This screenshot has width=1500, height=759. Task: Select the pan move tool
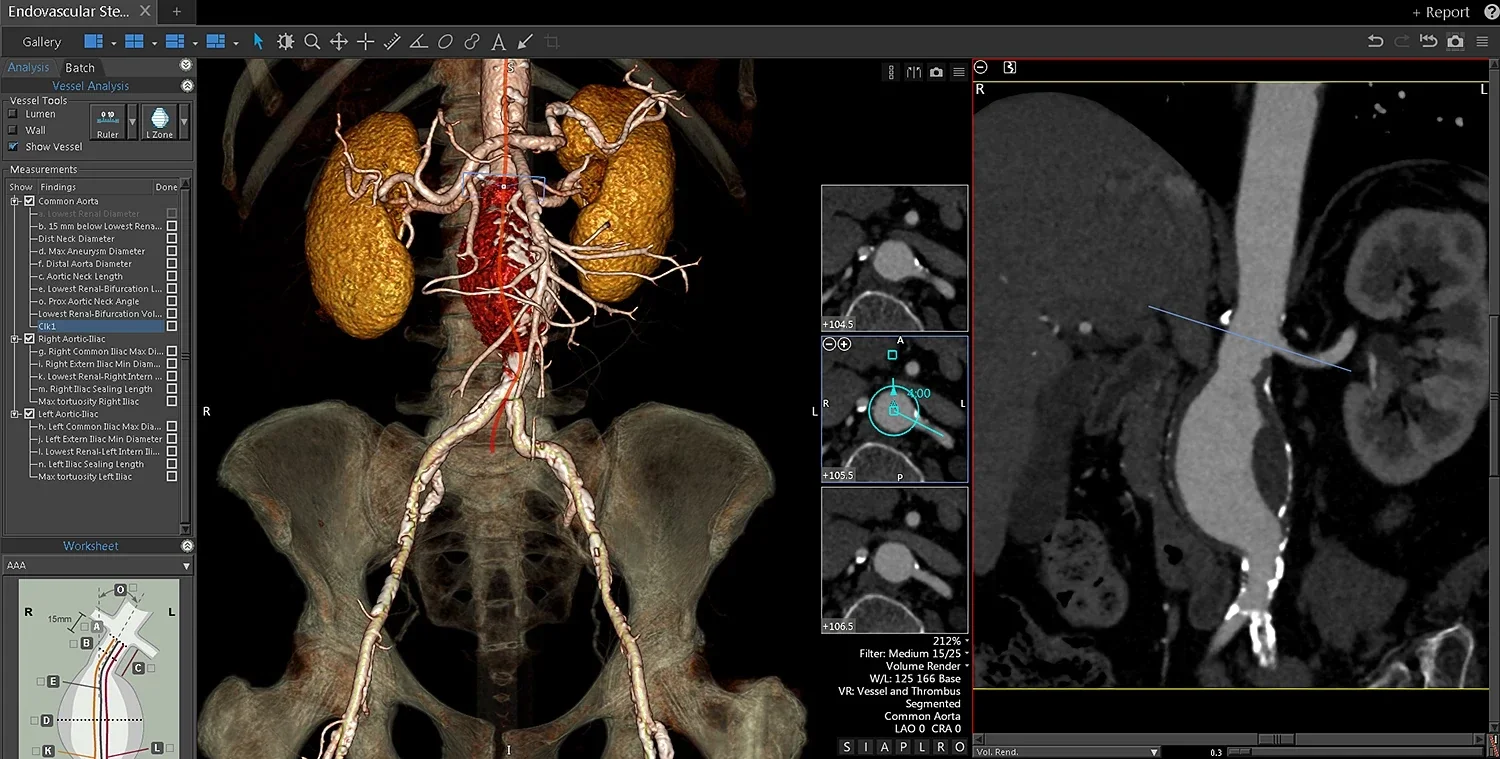pos(339,41)
